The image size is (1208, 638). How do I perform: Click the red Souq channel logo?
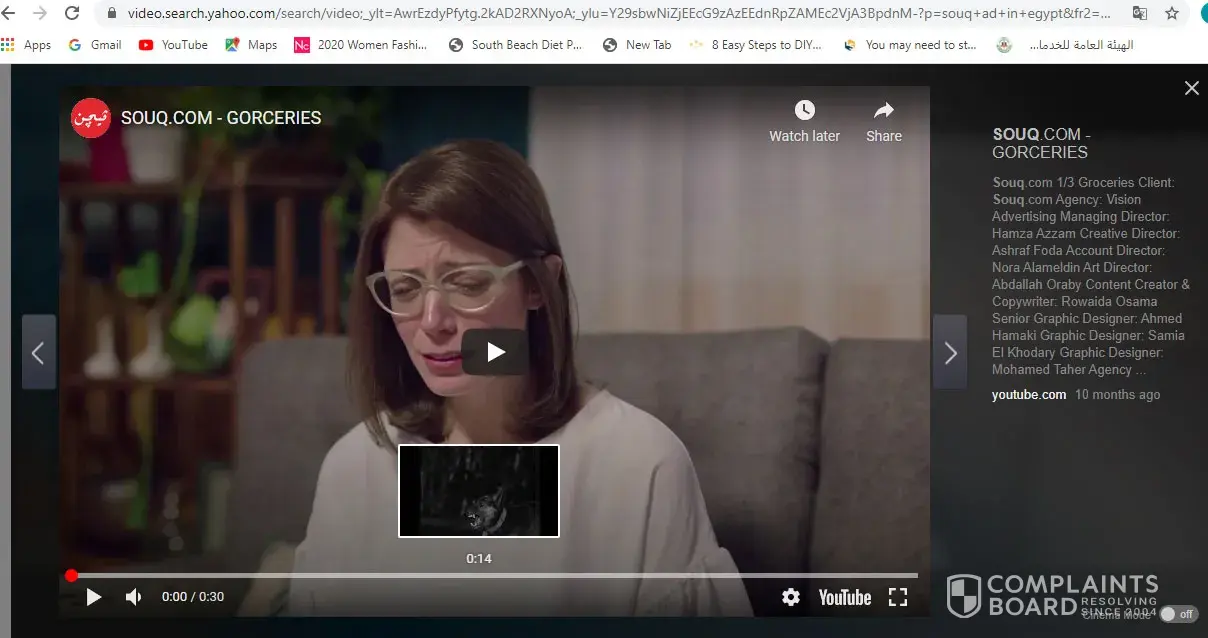click(x=90, y=118)
